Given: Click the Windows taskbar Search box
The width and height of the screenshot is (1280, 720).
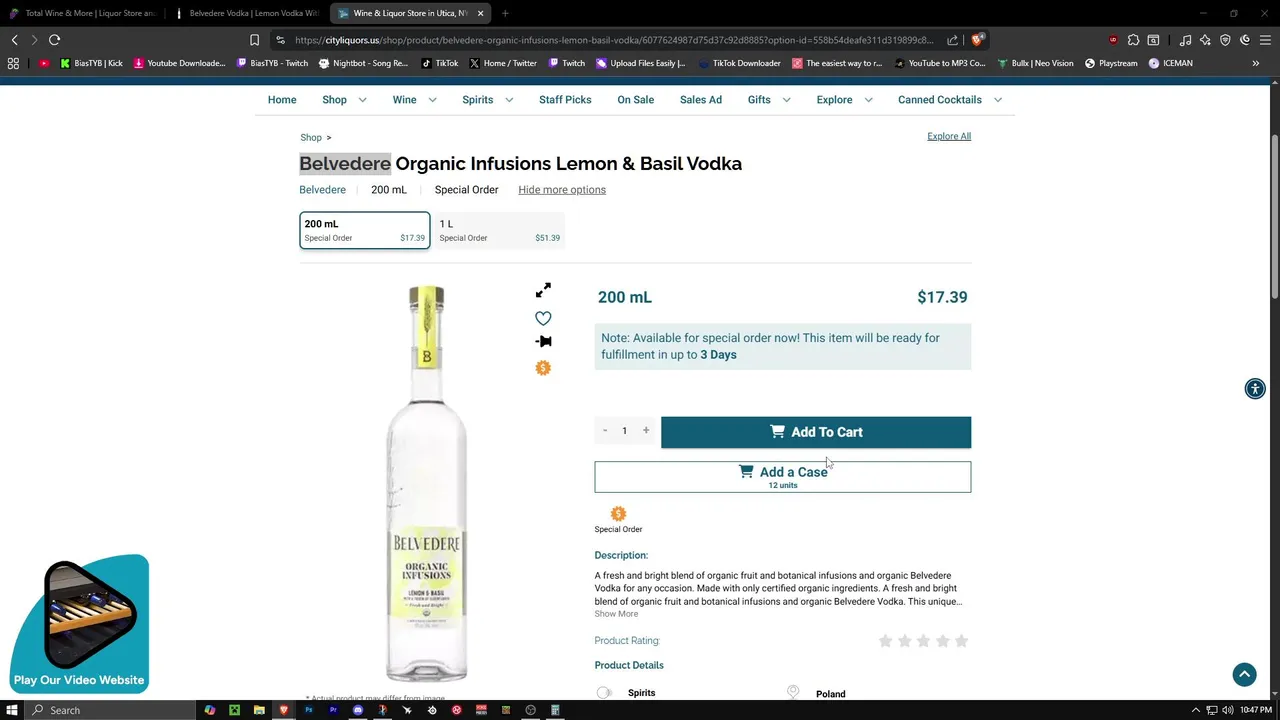Looking at the screenshot, I should 100,710.
